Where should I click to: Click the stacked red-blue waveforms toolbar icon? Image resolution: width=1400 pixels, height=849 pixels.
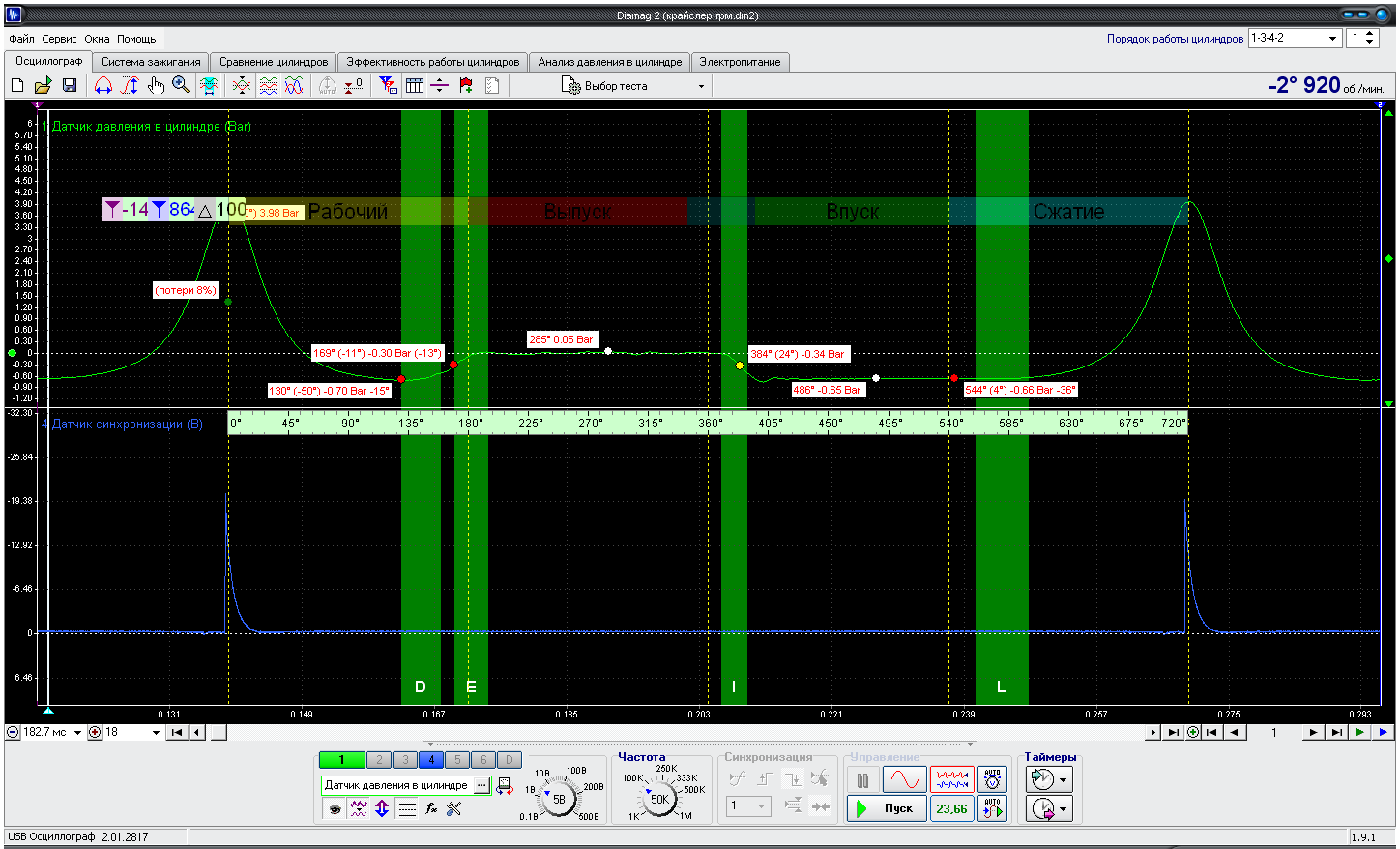click(268, 86)
